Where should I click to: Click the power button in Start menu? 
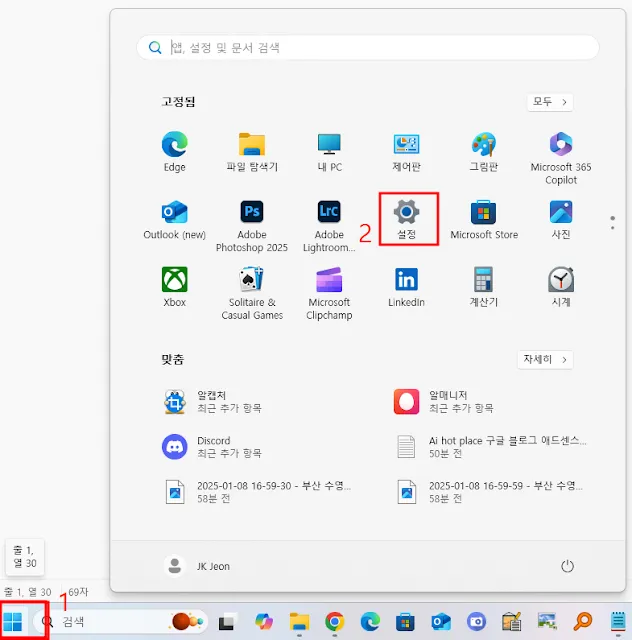click(x=567, y=566)
